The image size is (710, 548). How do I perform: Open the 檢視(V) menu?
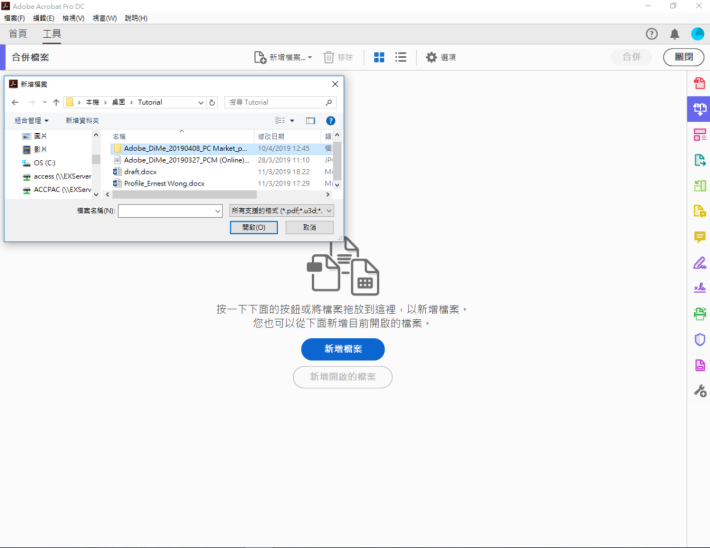[73, 18]
